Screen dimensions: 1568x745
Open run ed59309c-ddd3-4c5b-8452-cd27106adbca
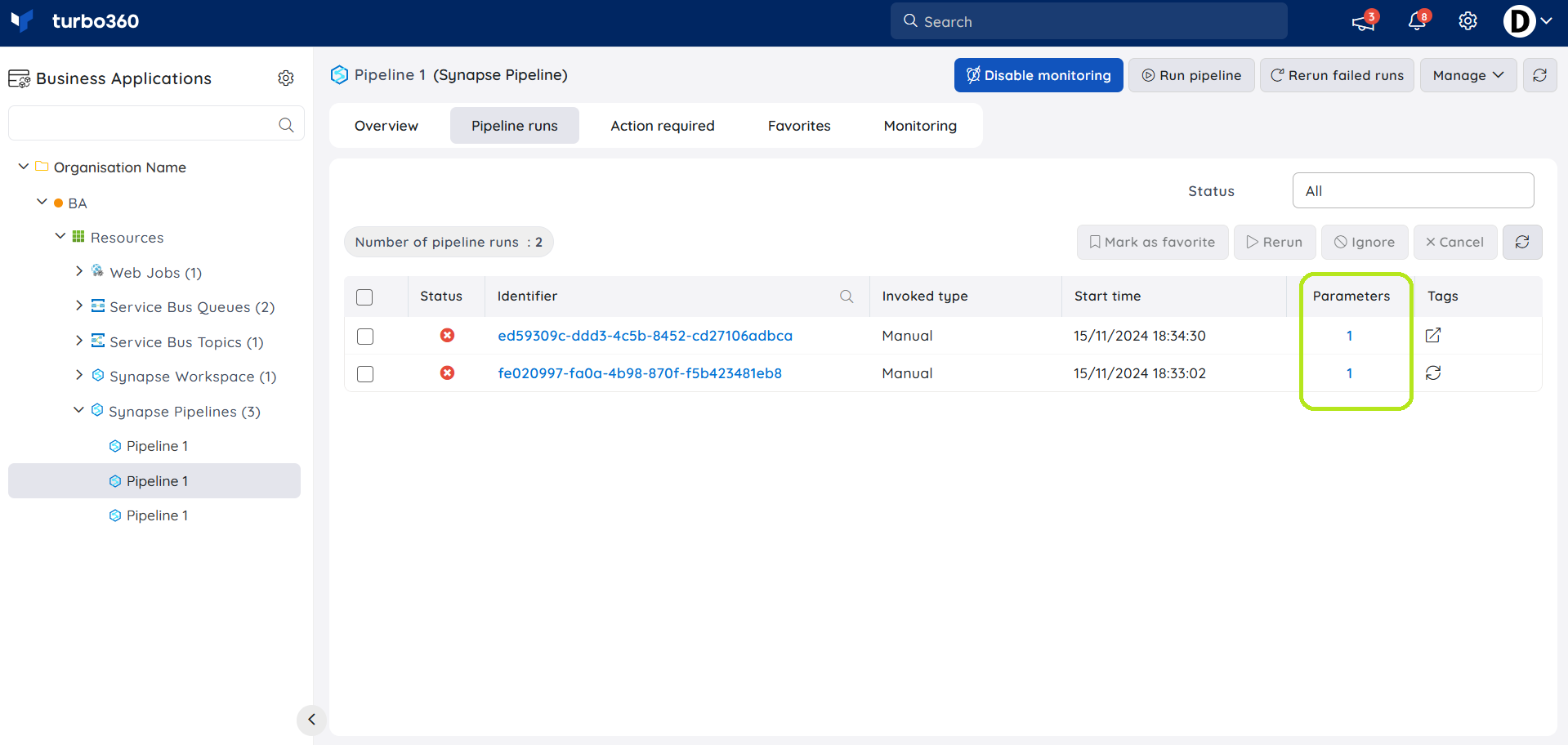point(645,336)
